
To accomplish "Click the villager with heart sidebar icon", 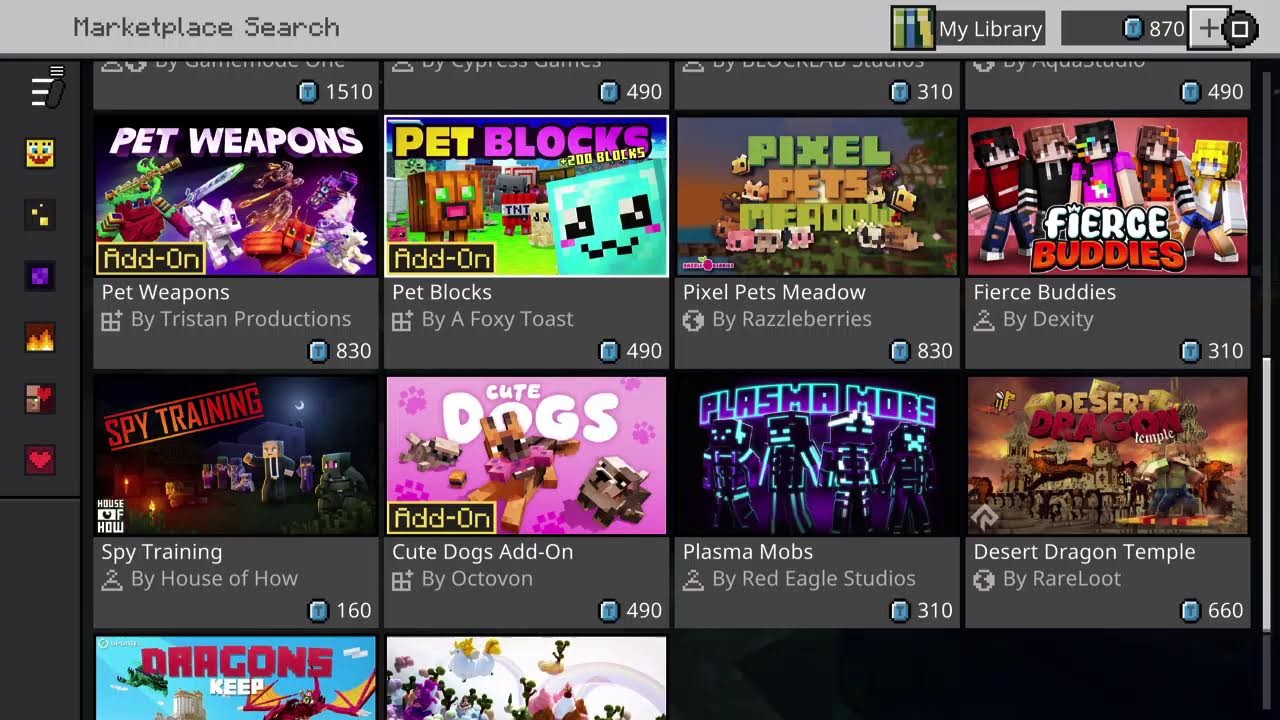I will [x=40, y=399].
